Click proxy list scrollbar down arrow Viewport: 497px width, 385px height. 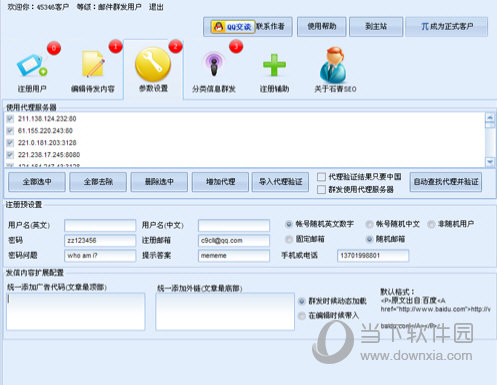pos(490,162)
